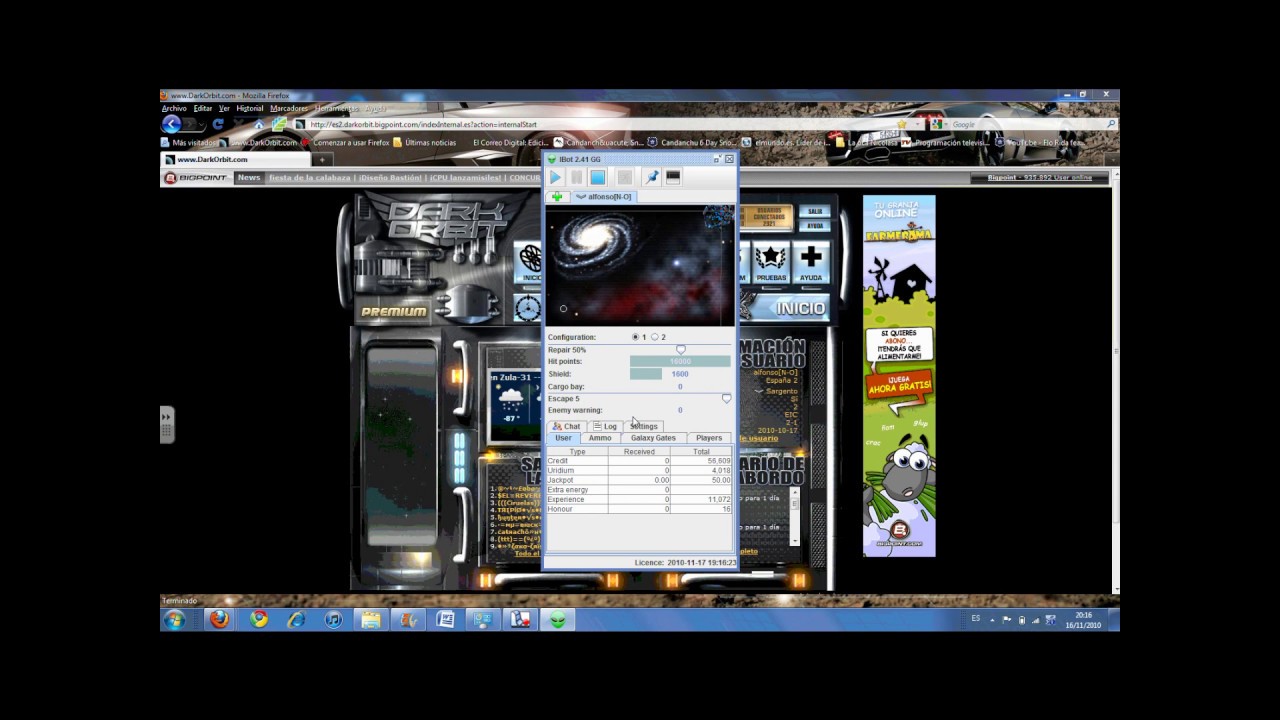Click the Firefox home icon
The image size is (1280, 720).
pos(259,125)
